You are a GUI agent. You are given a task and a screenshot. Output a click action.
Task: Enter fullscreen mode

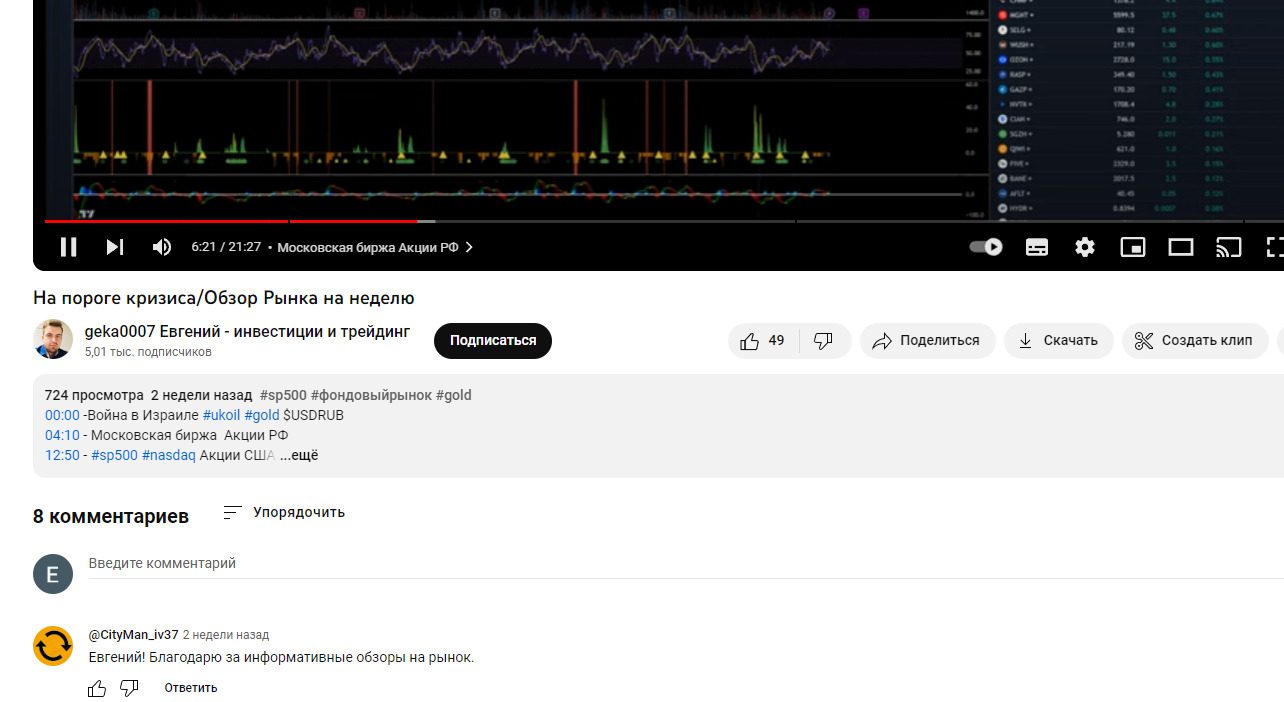point(1272,247)
